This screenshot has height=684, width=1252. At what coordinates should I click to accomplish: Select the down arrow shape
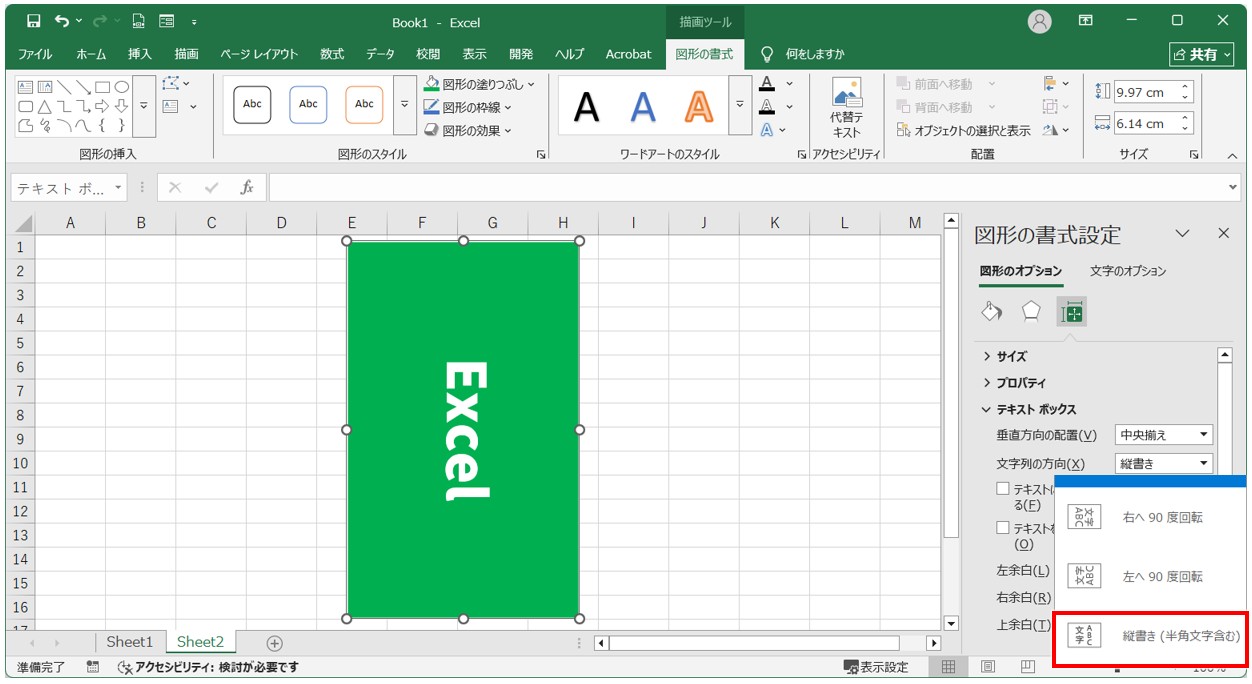point(122,106)
